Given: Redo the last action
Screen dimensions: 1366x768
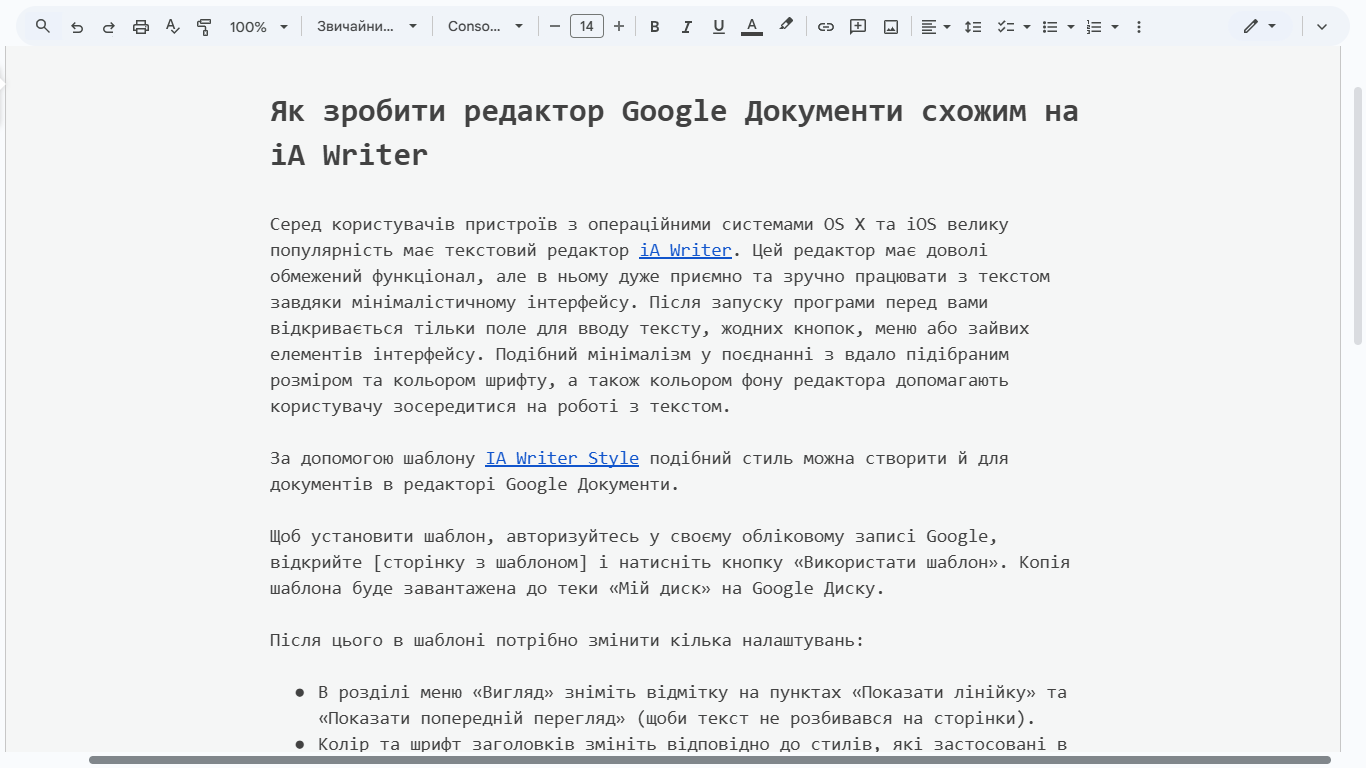Looking at the screenshot, I should [109, 27].
